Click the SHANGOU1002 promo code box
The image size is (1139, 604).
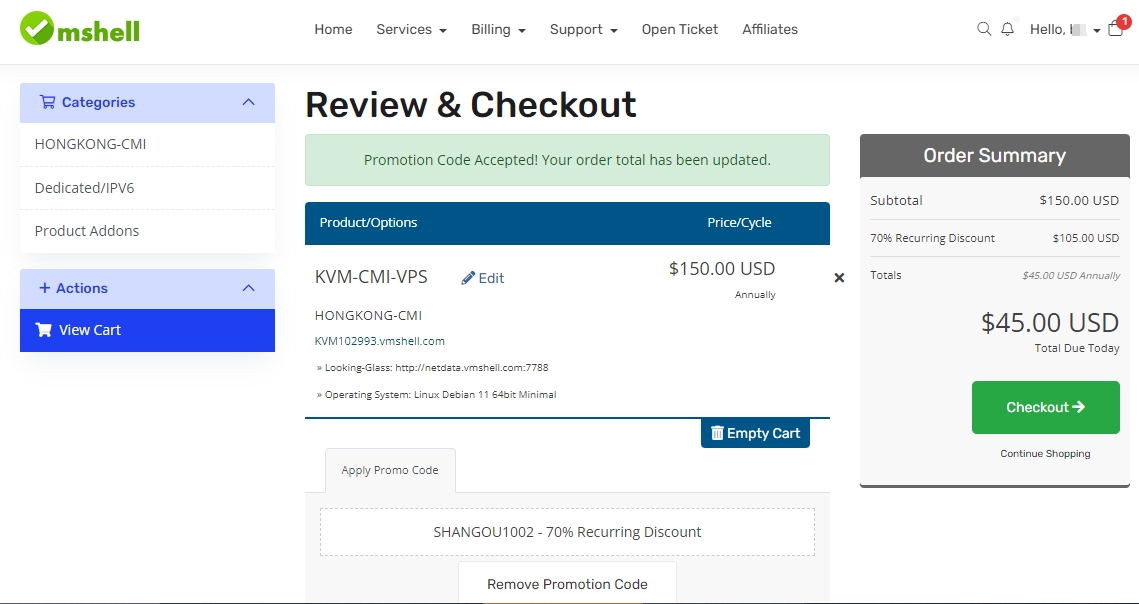pyautogui.click(x=567, y=532)
